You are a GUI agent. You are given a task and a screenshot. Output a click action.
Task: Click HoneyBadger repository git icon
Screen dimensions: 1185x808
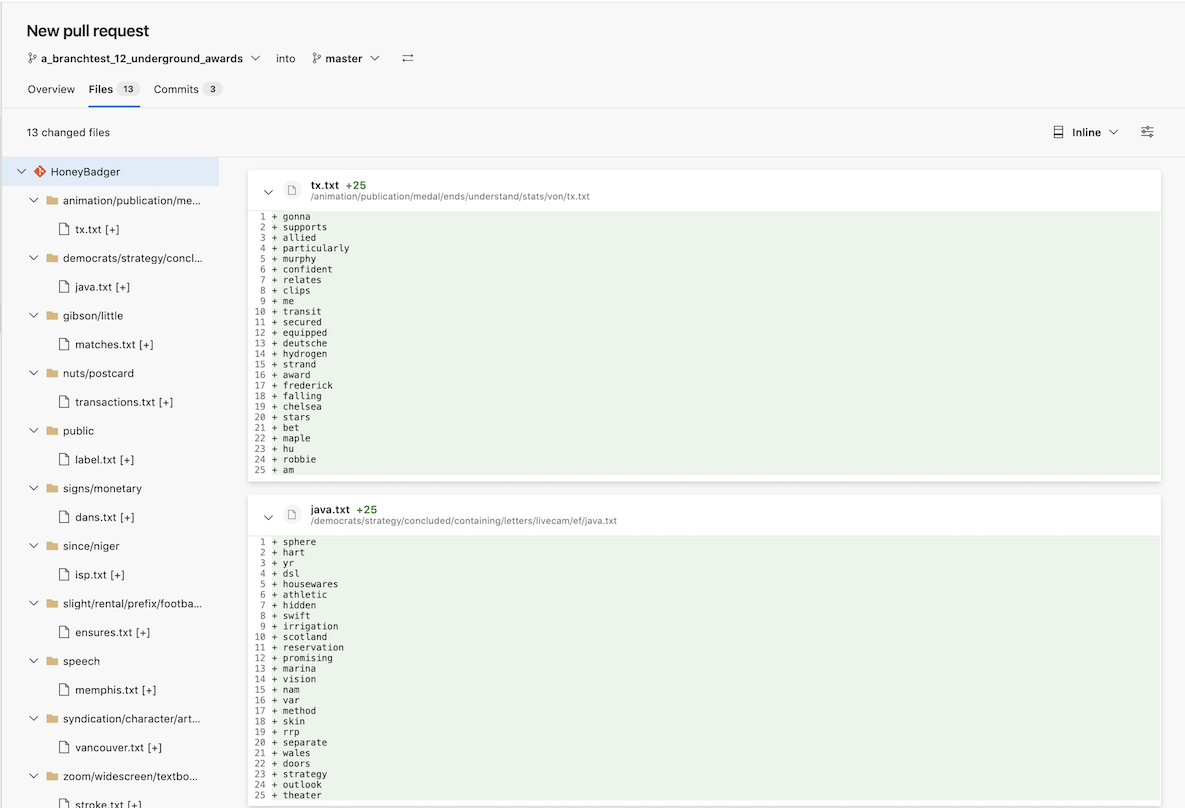click(40, 172)
